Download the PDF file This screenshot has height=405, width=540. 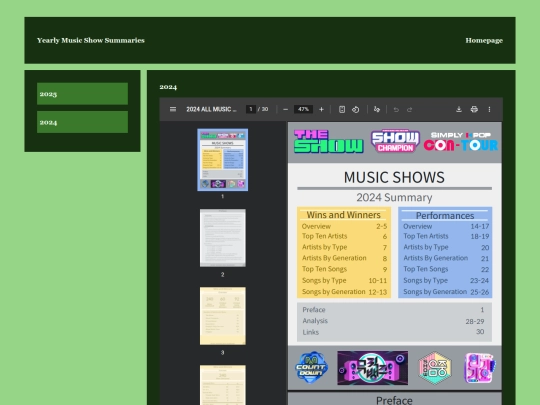[459, 109]
